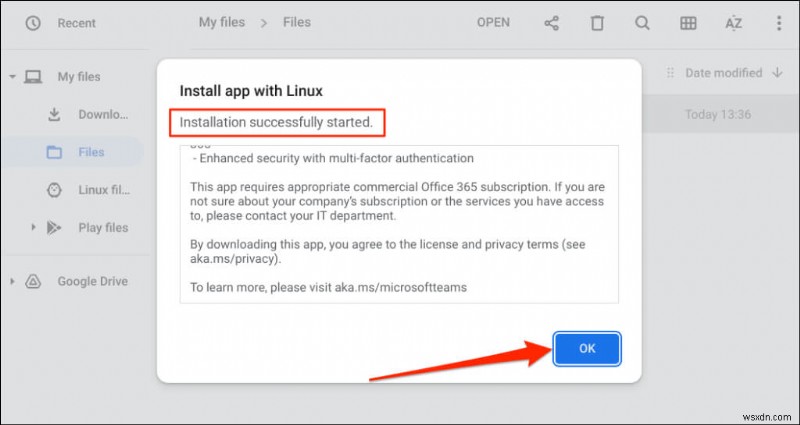Sort by Date modified column
Viewport: 800px width, 425px height.
click(723, 73)
